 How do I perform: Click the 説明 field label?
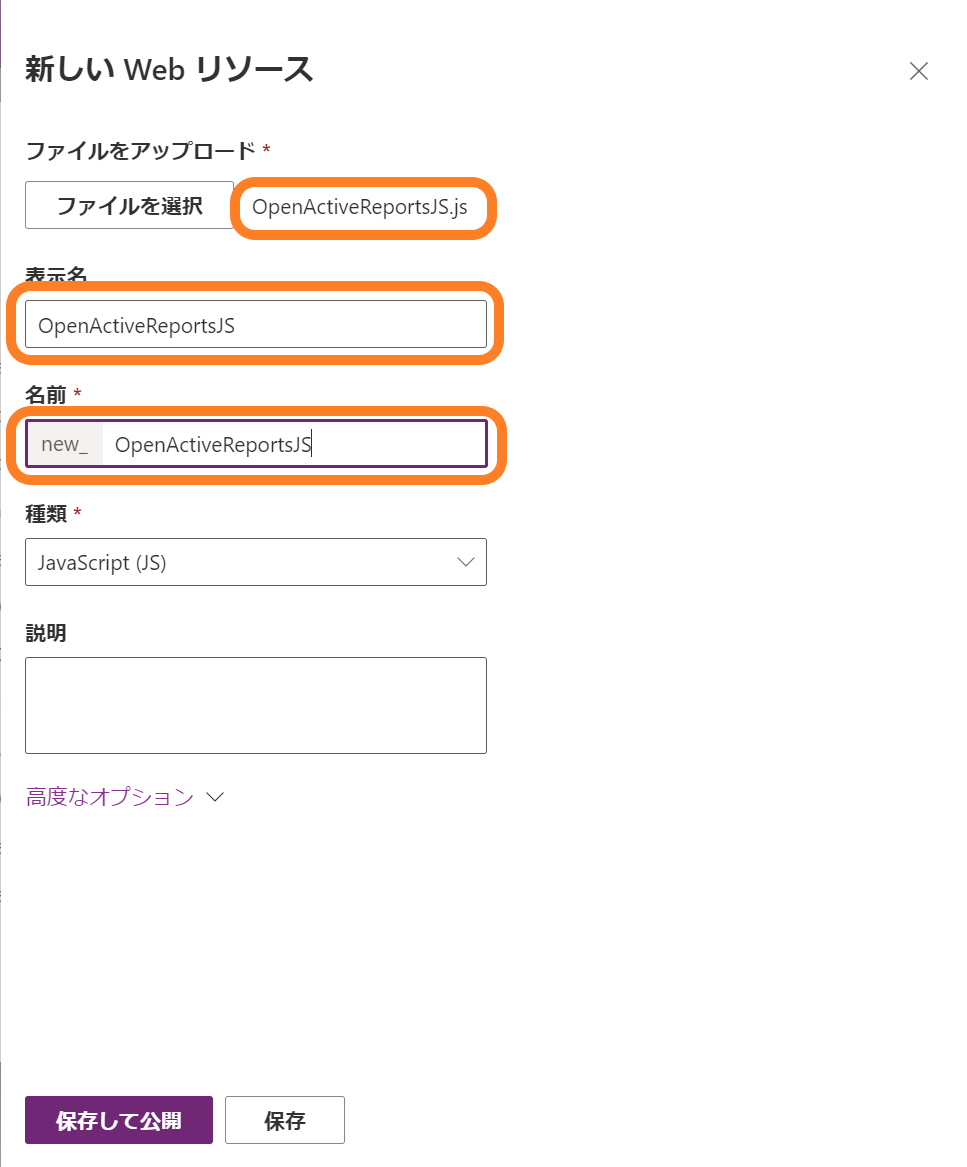click(x=45, y=633)
